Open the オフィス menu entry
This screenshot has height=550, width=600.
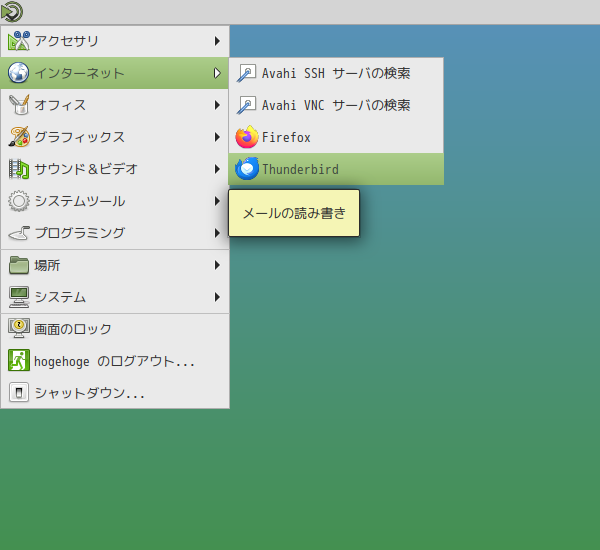pyautogui.click(x=115, y=105)
